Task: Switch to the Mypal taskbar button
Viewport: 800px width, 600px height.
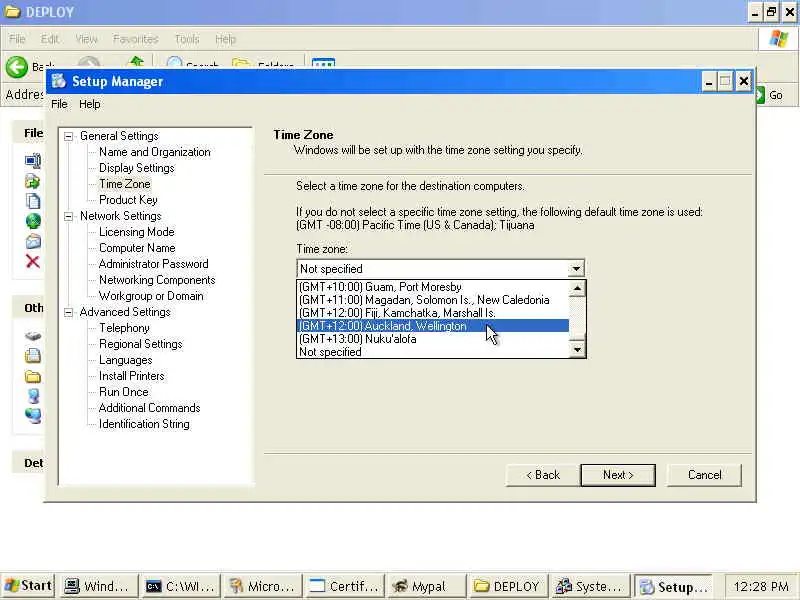Action: click(x=427, y=586)
